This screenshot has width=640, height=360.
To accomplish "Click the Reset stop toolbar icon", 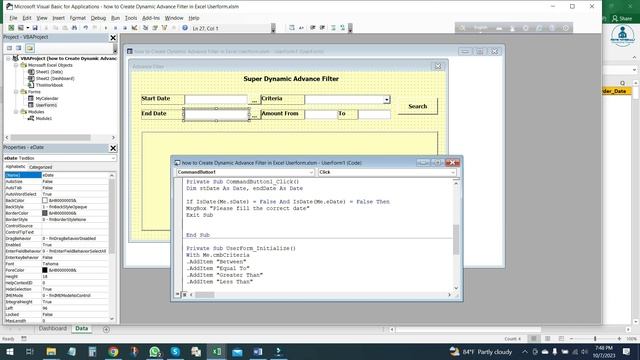I will pos(125,28).
